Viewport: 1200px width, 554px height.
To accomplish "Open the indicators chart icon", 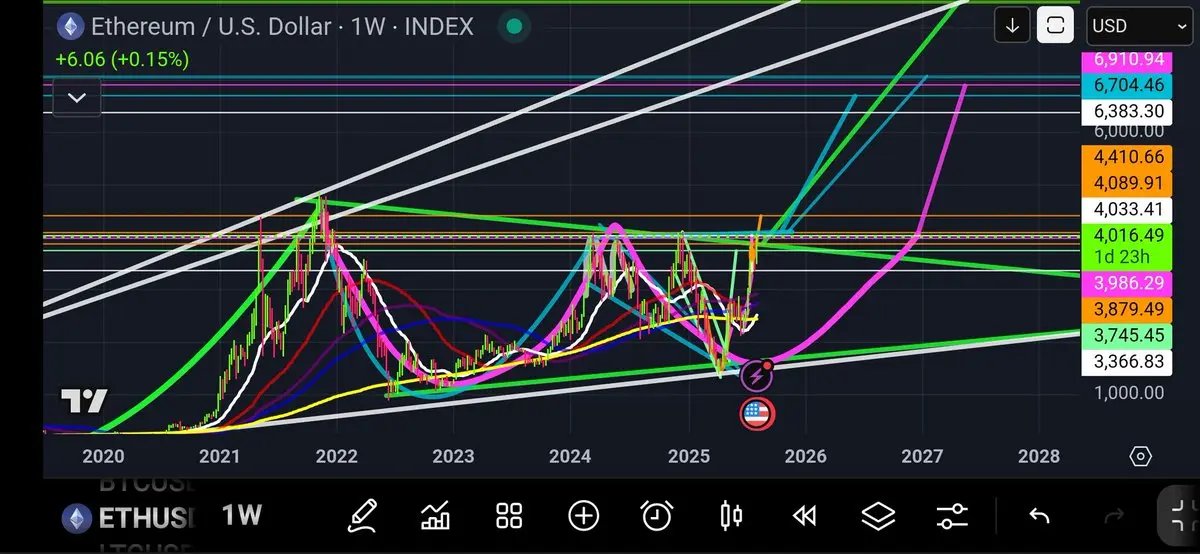I will pyautogui.click(x=436, y=516).
